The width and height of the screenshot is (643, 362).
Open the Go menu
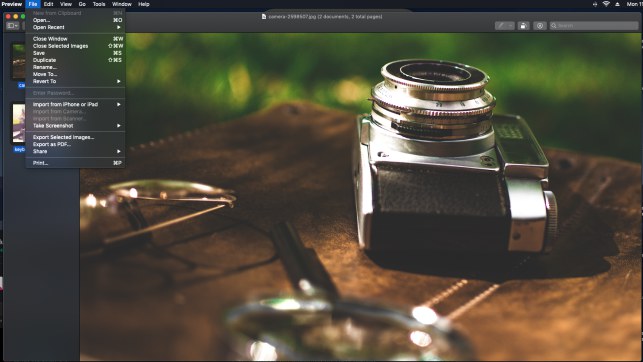coord(82,4)
